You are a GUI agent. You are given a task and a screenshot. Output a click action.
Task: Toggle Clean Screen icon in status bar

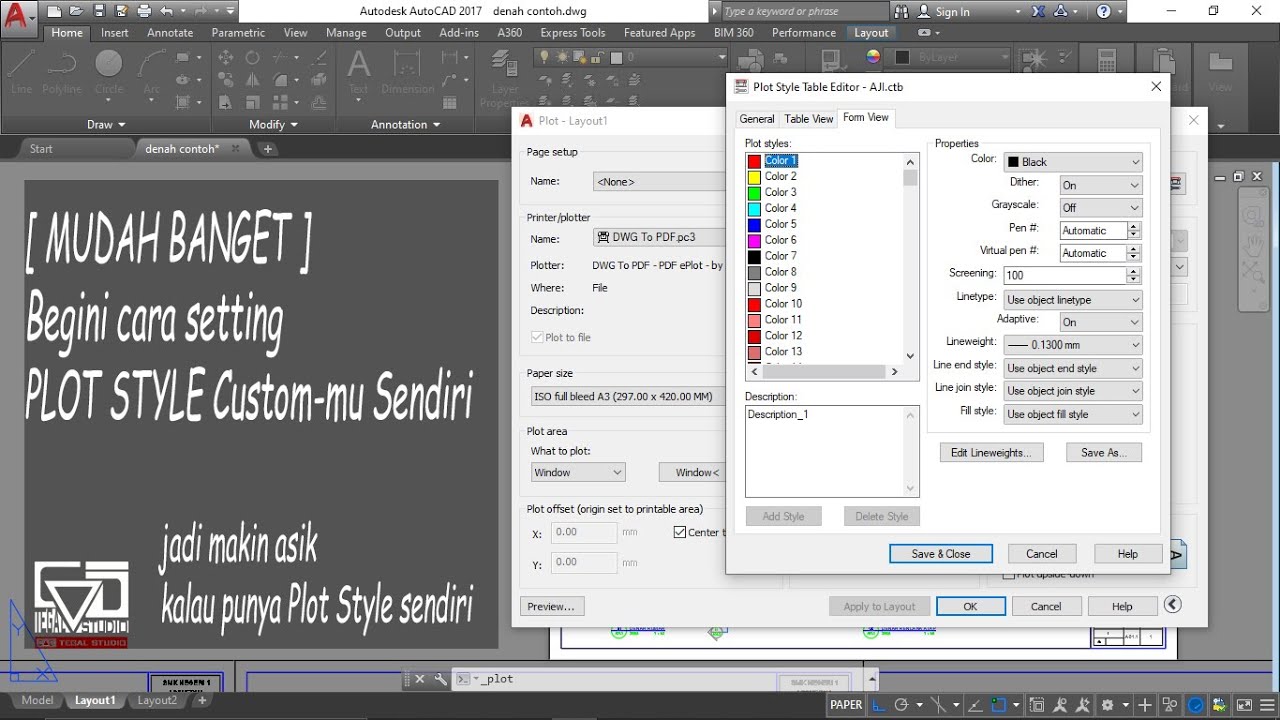pos(1243,704)
